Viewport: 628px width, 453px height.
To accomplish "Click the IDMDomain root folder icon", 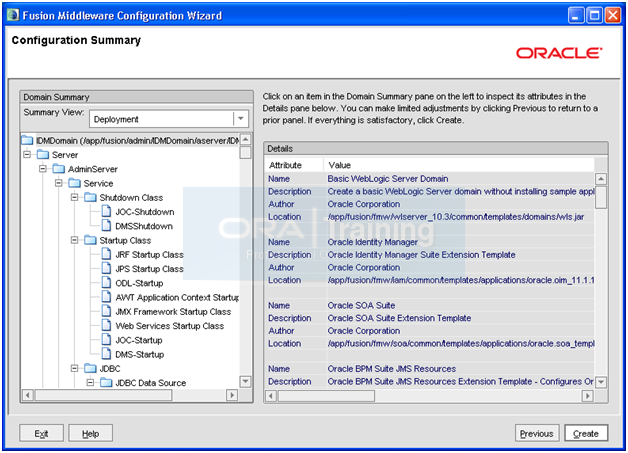I will click(x=27, y=141).
